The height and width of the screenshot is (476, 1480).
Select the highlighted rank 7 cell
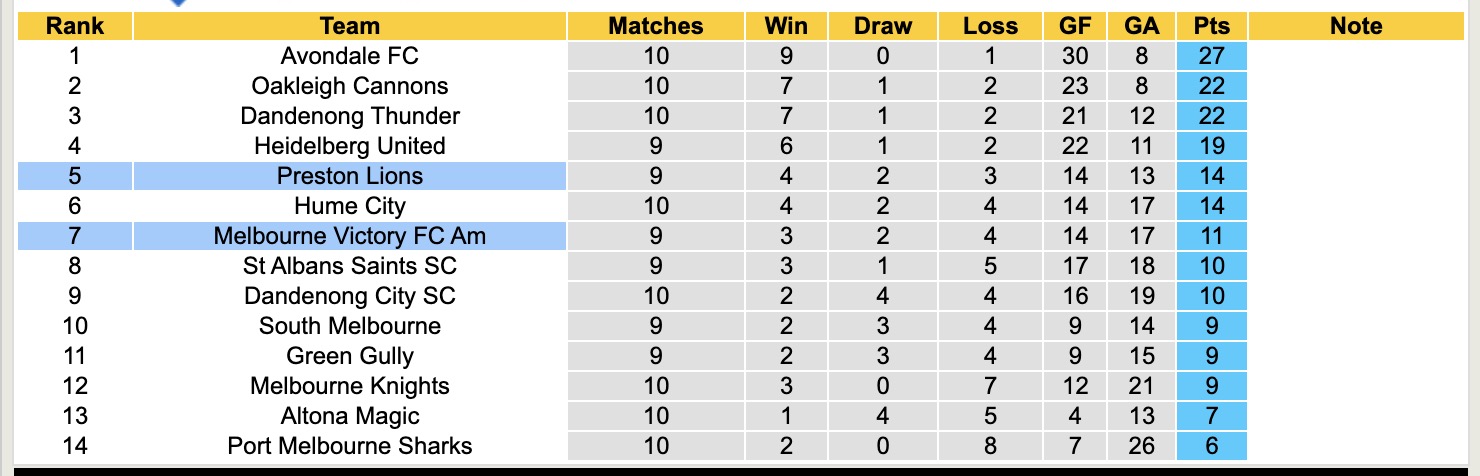pos(75,236)
